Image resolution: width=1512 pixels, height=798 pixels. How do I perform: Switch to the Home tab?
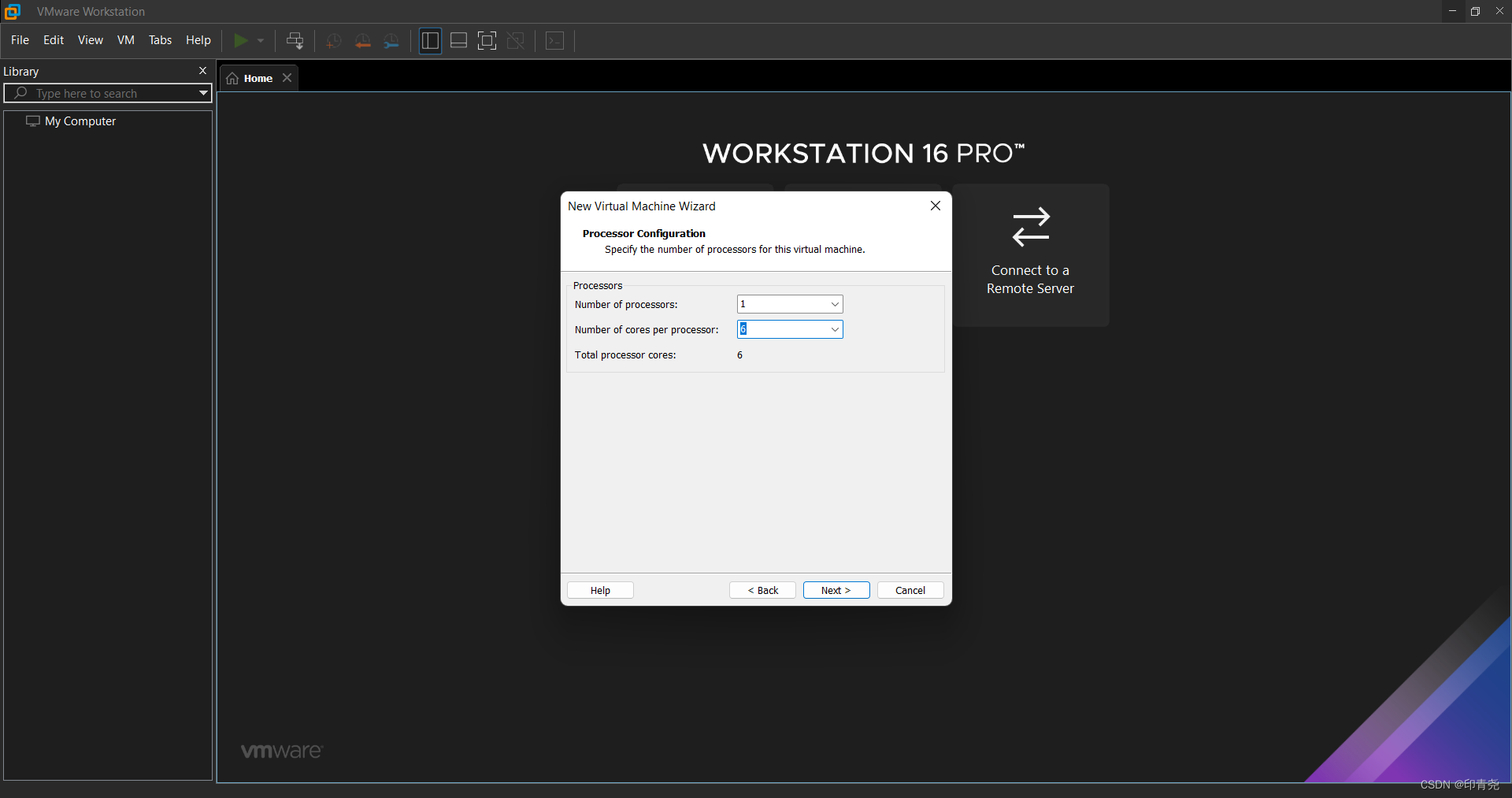tap(258, 78)
